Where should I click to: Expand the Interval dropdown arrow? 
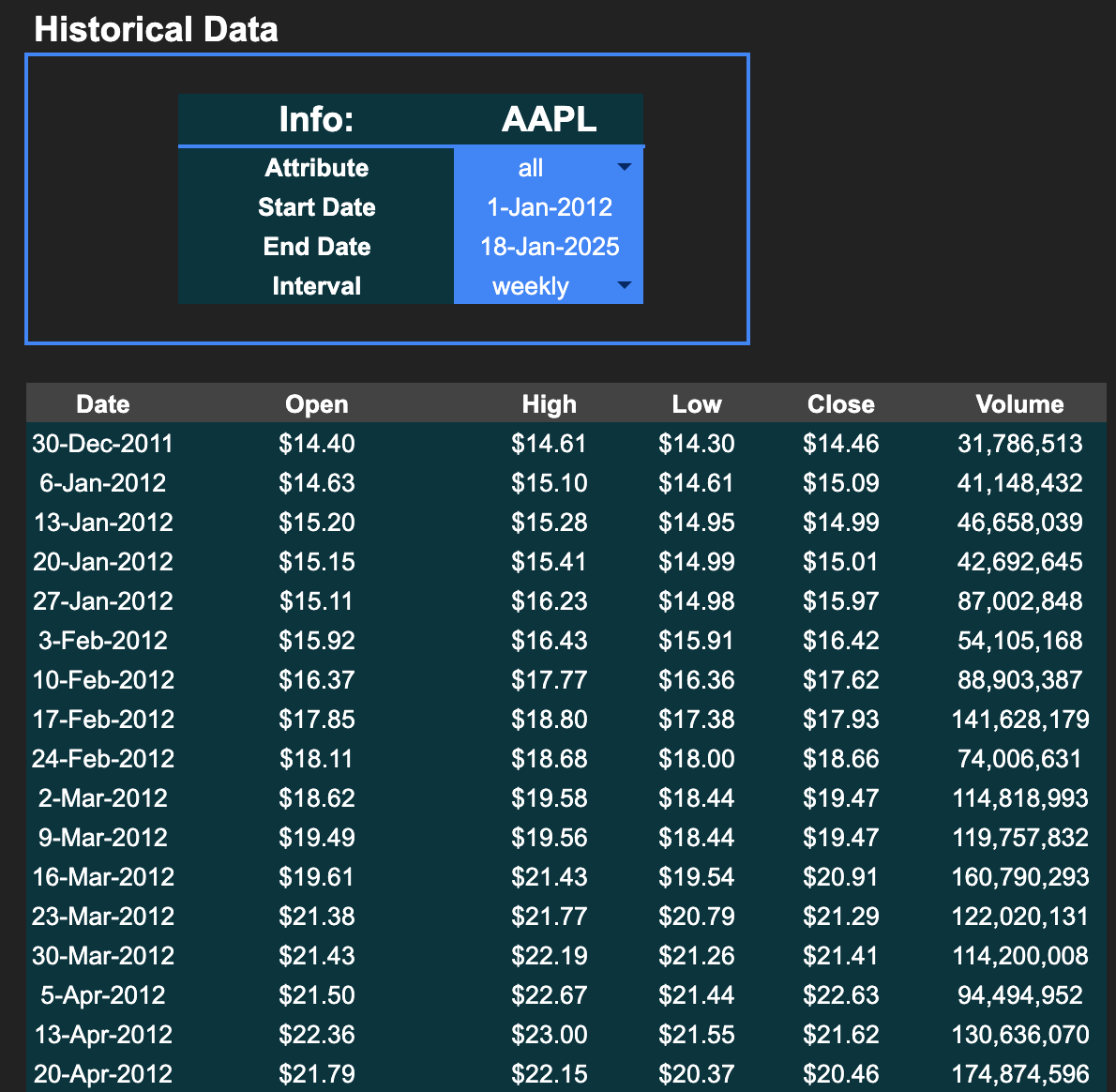[625, 285]
